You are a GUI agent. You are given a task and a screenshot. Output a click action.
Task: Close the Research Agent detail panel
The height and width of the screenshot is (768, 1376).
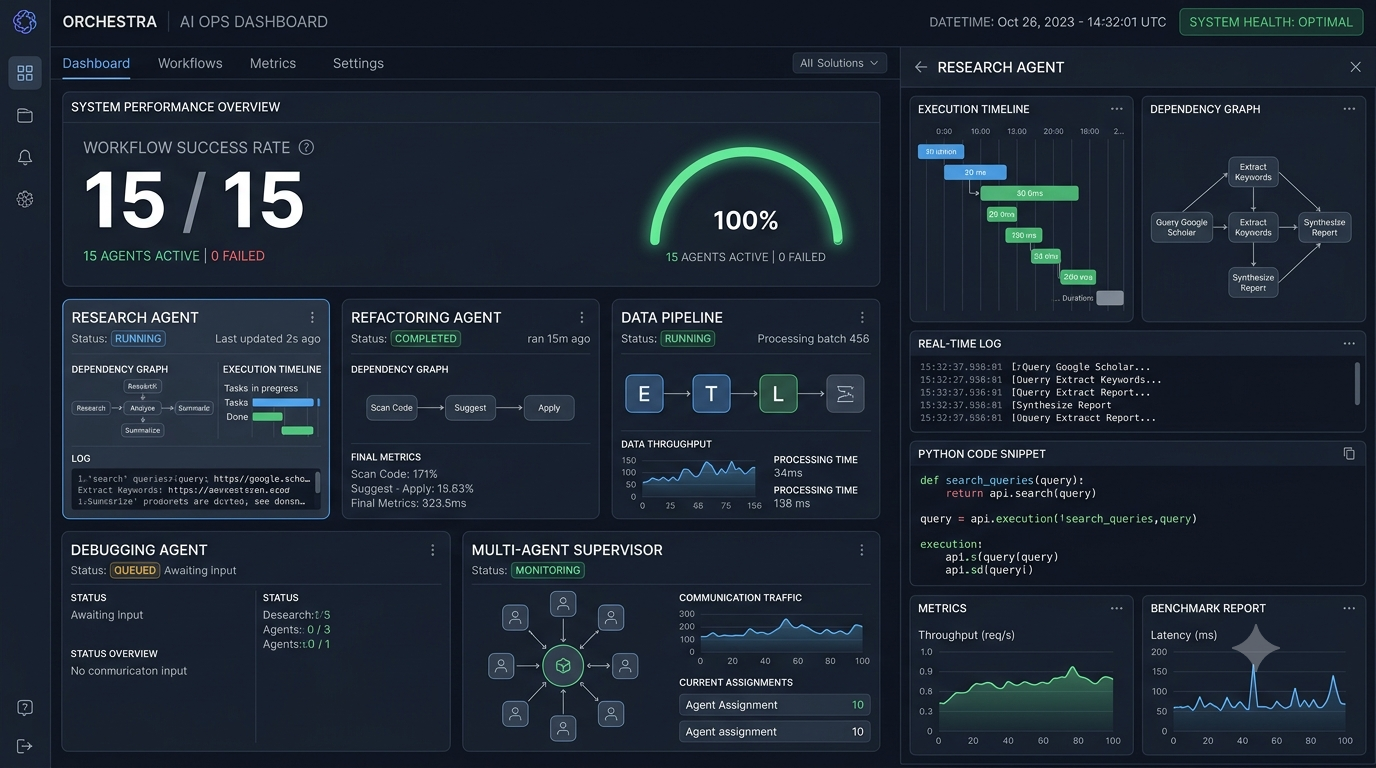point(1355,67)
